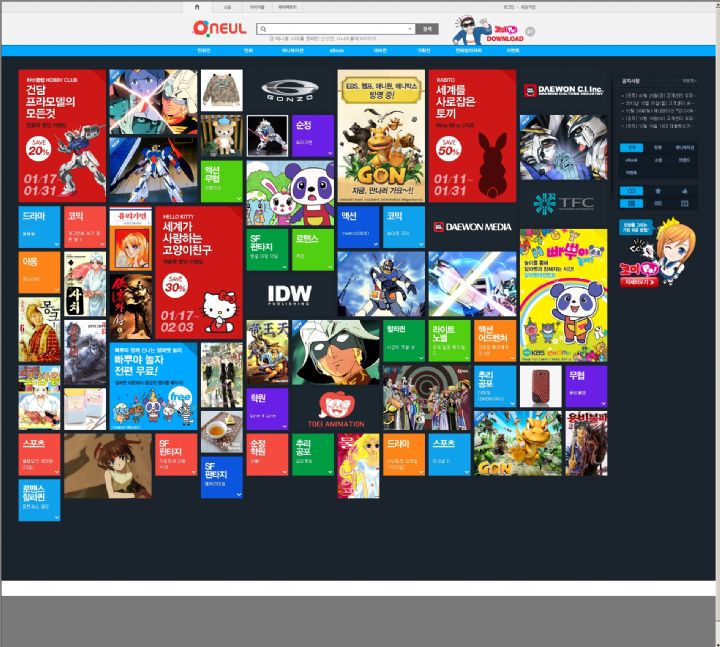Select the ebook filter in sidebar grid
The height and width of the screenshot is (647, 720).
(631, 160)
